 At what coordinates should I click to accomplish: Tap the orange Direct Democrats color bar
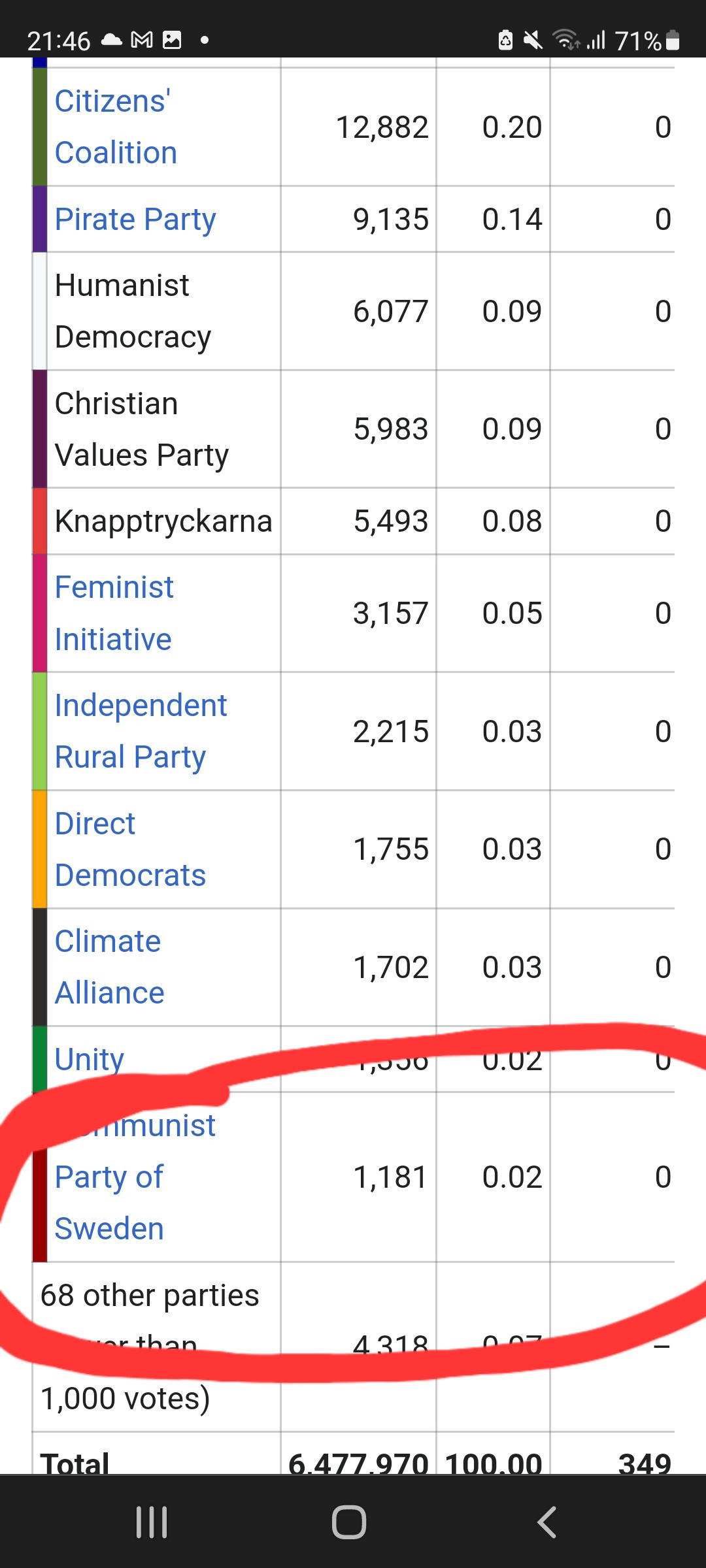click(x=40, y=849)
